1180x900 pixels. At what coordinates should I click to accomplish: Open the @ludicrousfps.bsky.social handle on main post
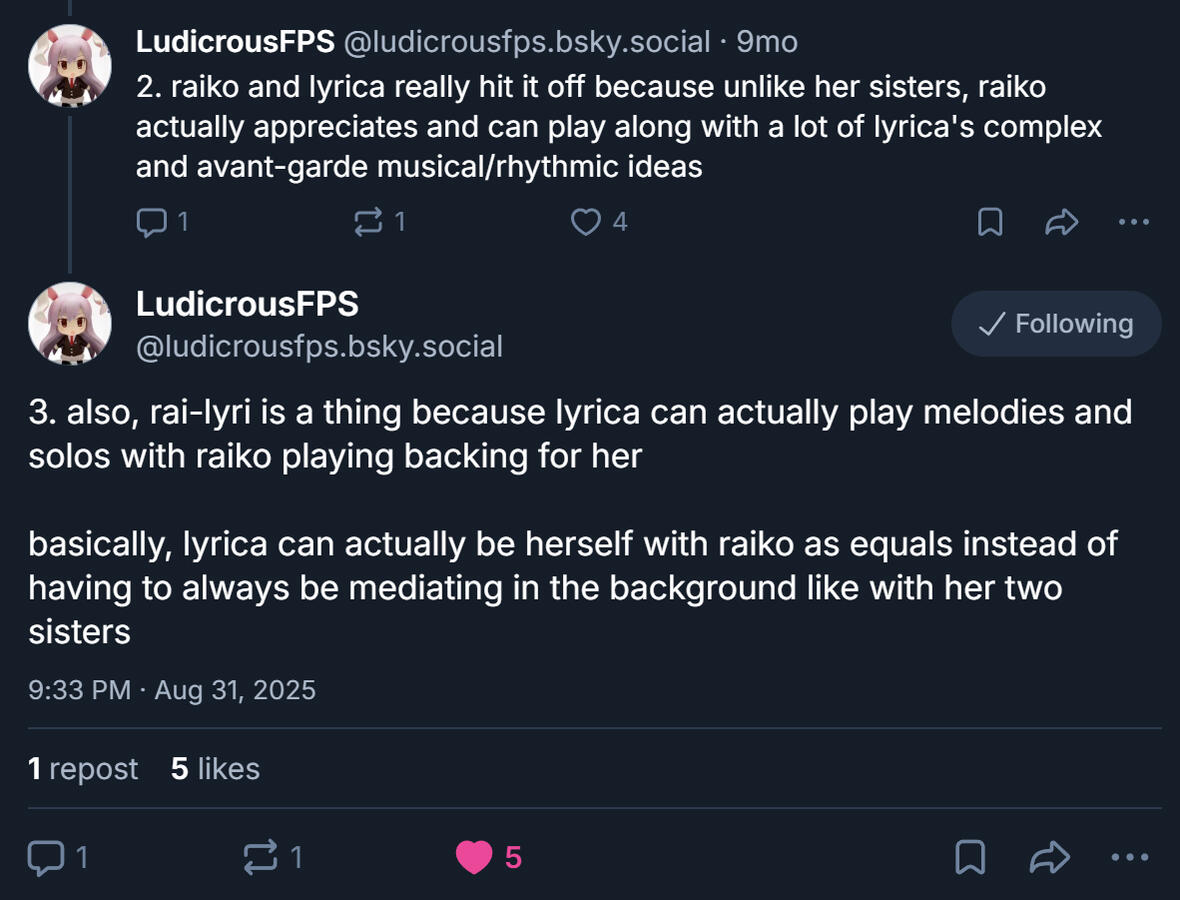(319, 347)
